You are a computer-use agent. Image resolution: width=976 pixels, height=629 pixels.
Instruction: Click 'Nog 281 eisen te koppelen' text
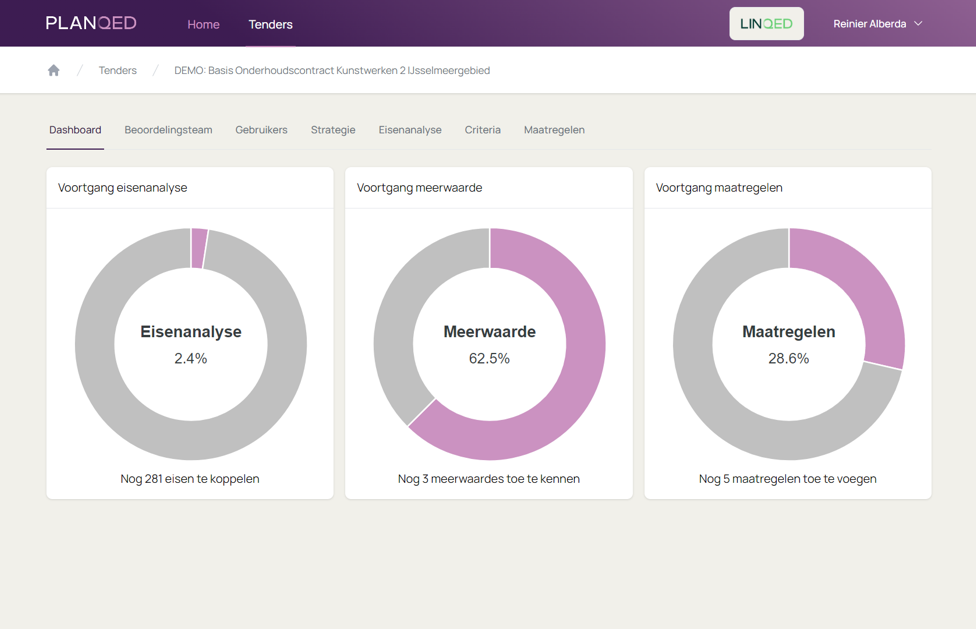pyautogui.click(x=190, y=479)
